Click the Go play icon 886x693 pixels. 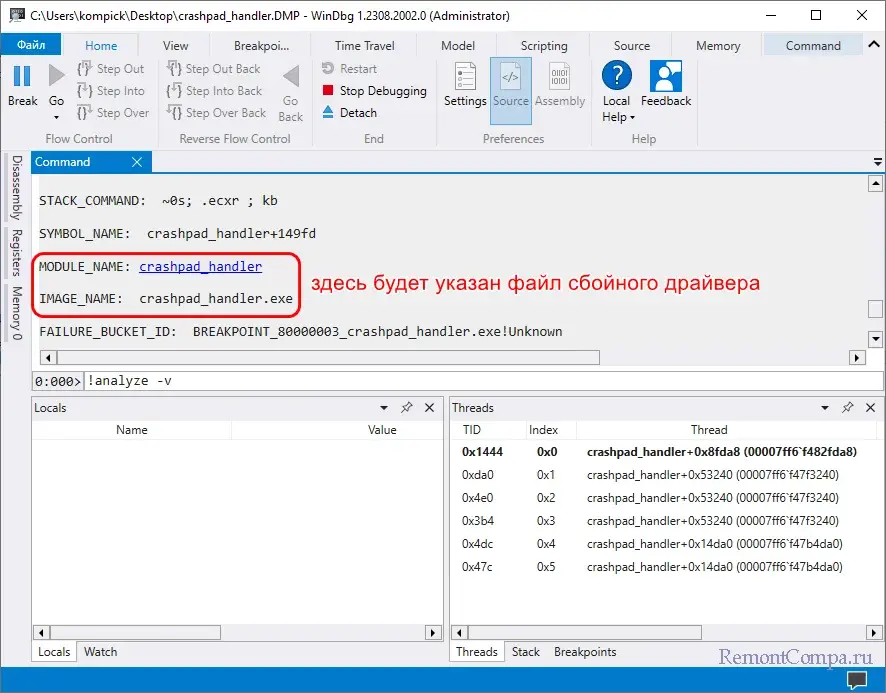(56, 76)
